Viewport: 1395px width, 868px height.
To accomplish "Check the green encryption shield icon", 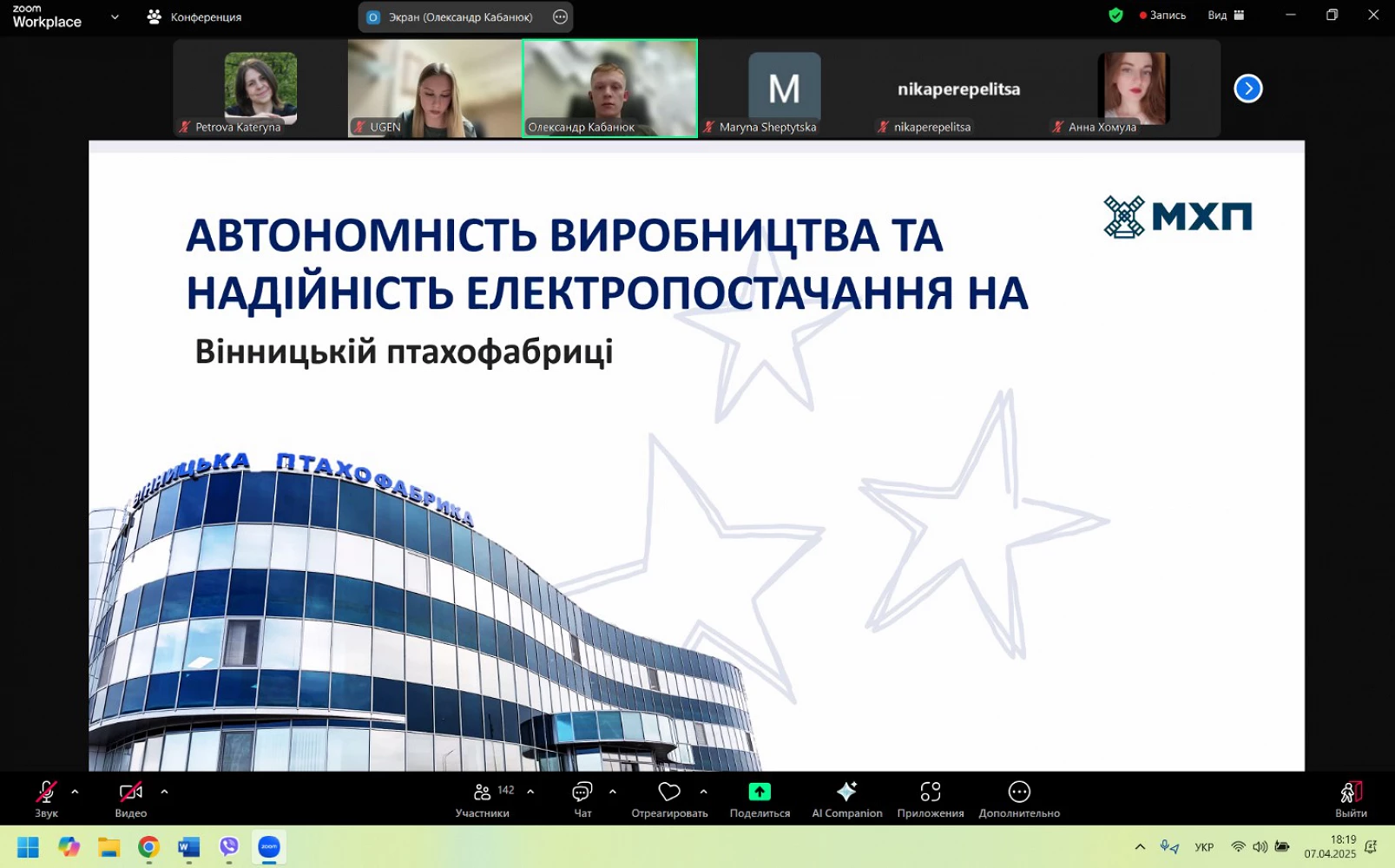I will 1116,15.
